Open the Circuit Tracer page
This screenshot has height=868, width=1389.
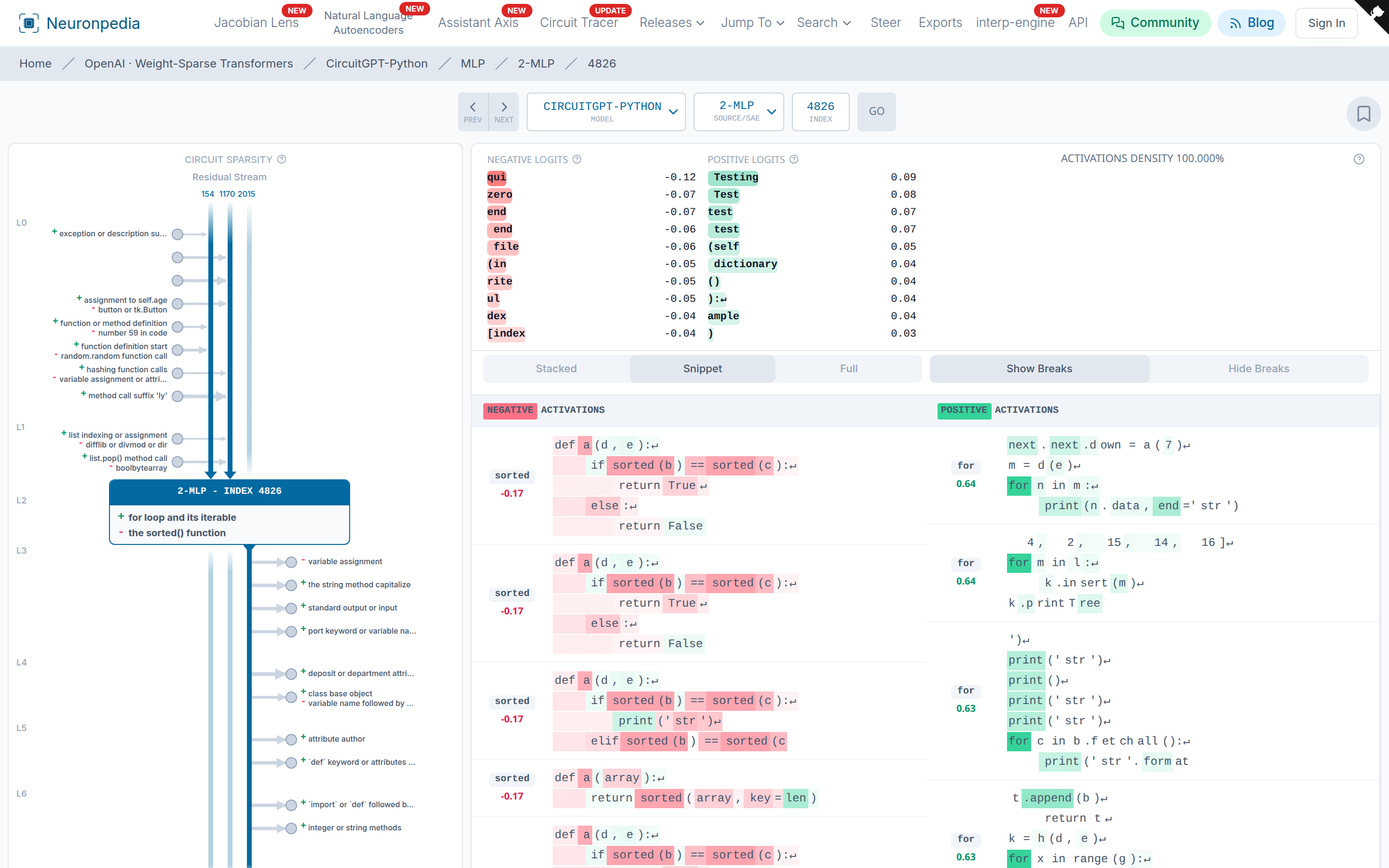pyautogui.click(x=579, y=23)
